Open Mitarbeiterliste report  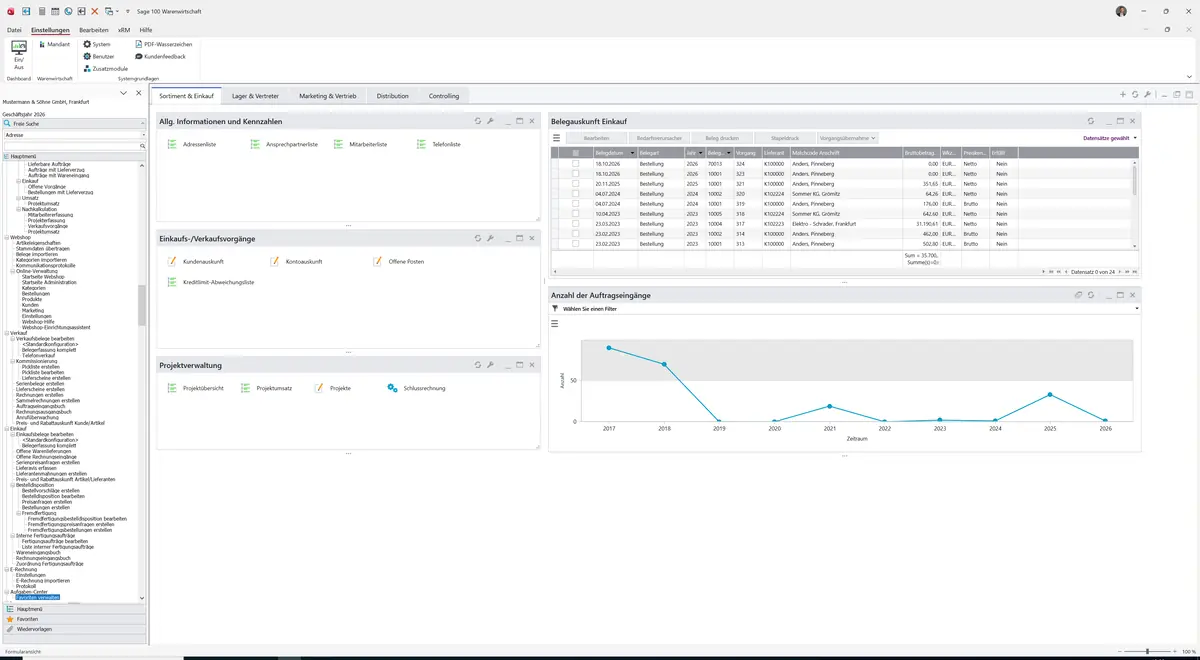click(x=361, y=145)
